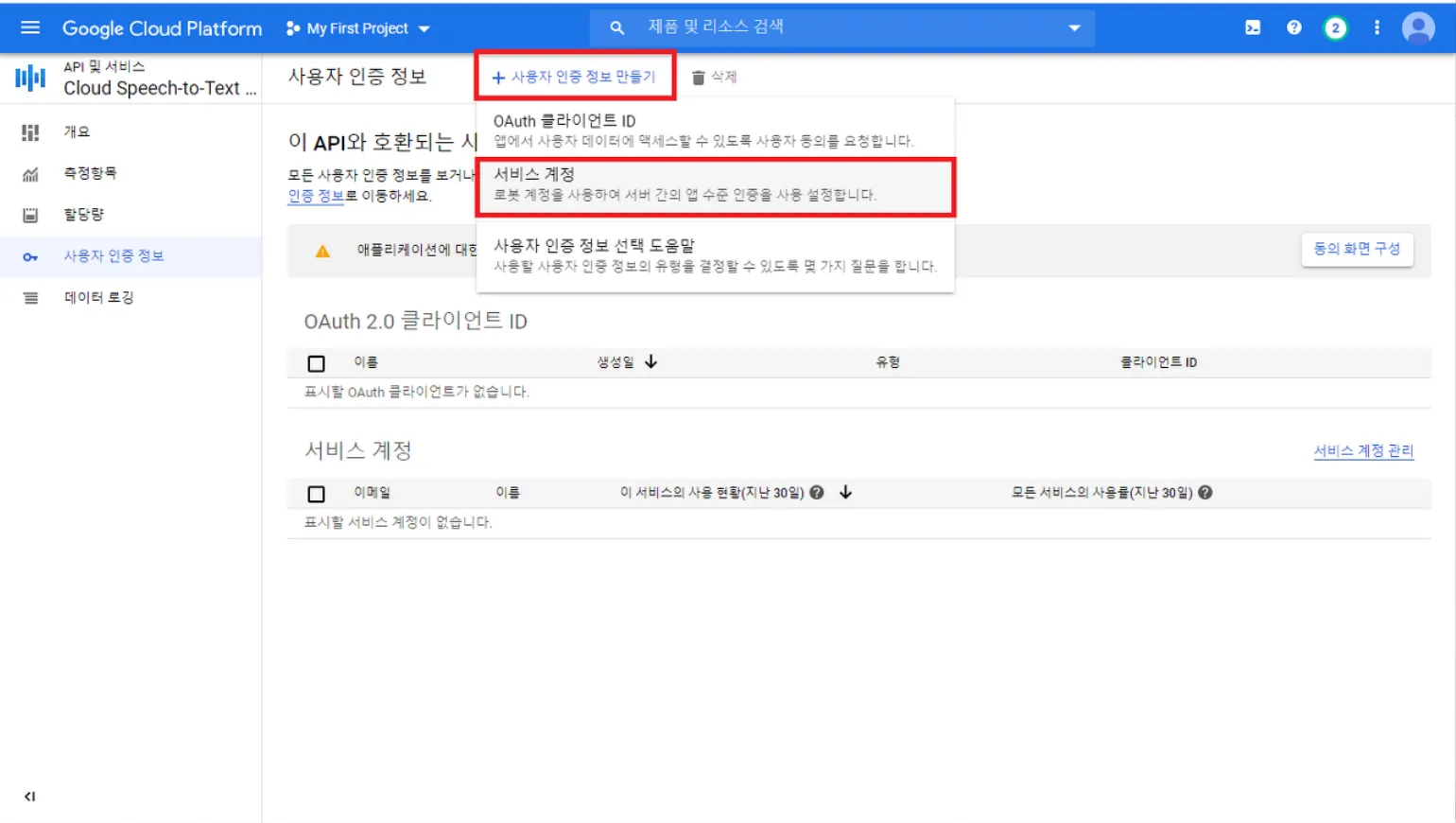Click the yellow warning triangle icon
The width and height of the screenshot is (1456, 823).
322,251
